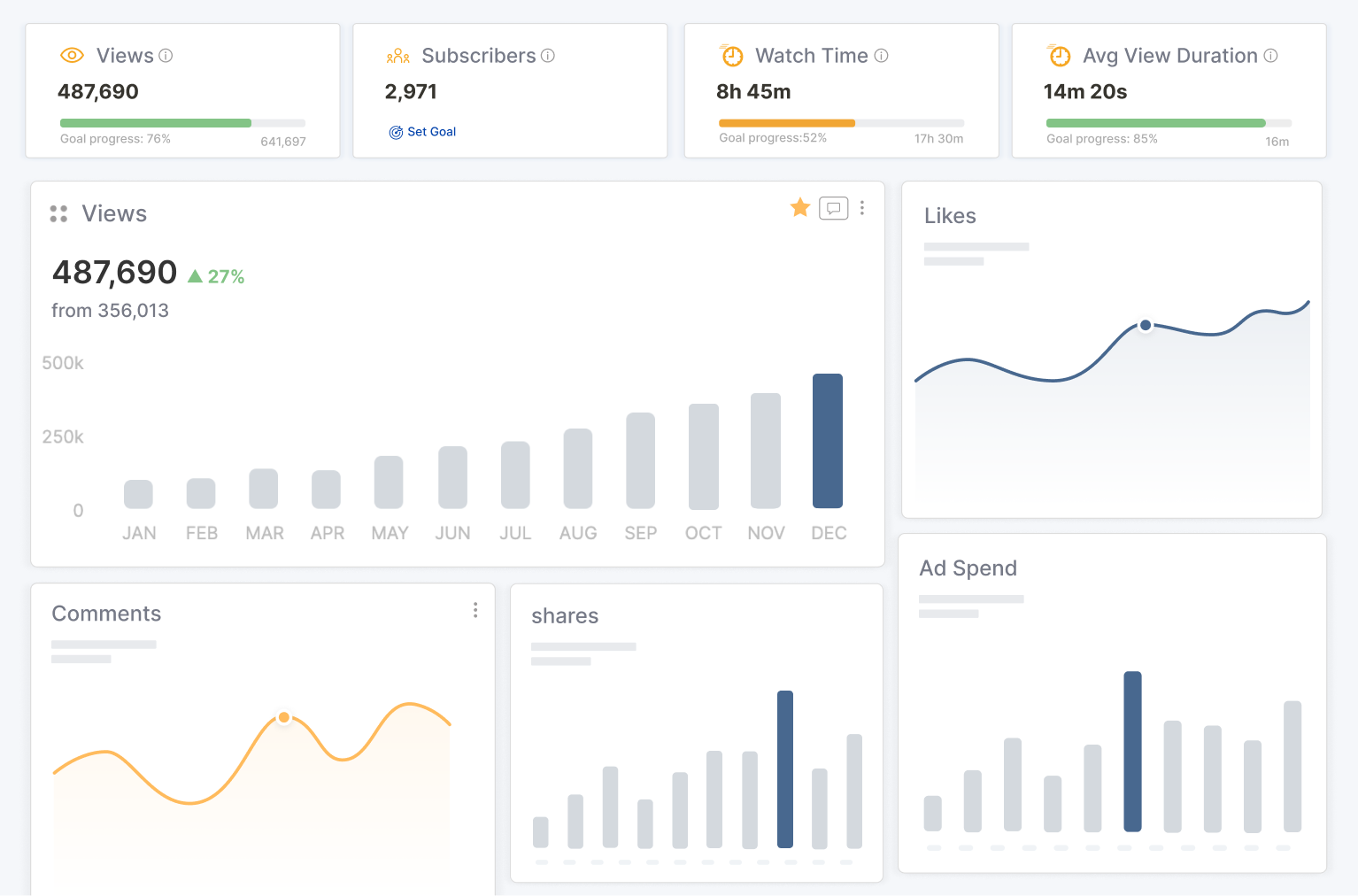
Task: Click the info icon on the Views card
Action: pyautogui.click(x=166, y=55)
